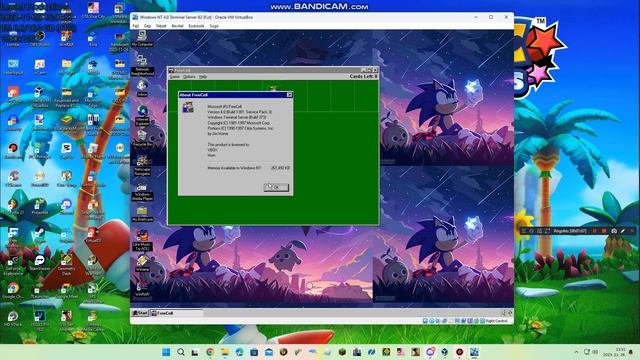Open VirtualBox Fájl menu
Viewport: 640px width, 360px height.
coord(136,26)
